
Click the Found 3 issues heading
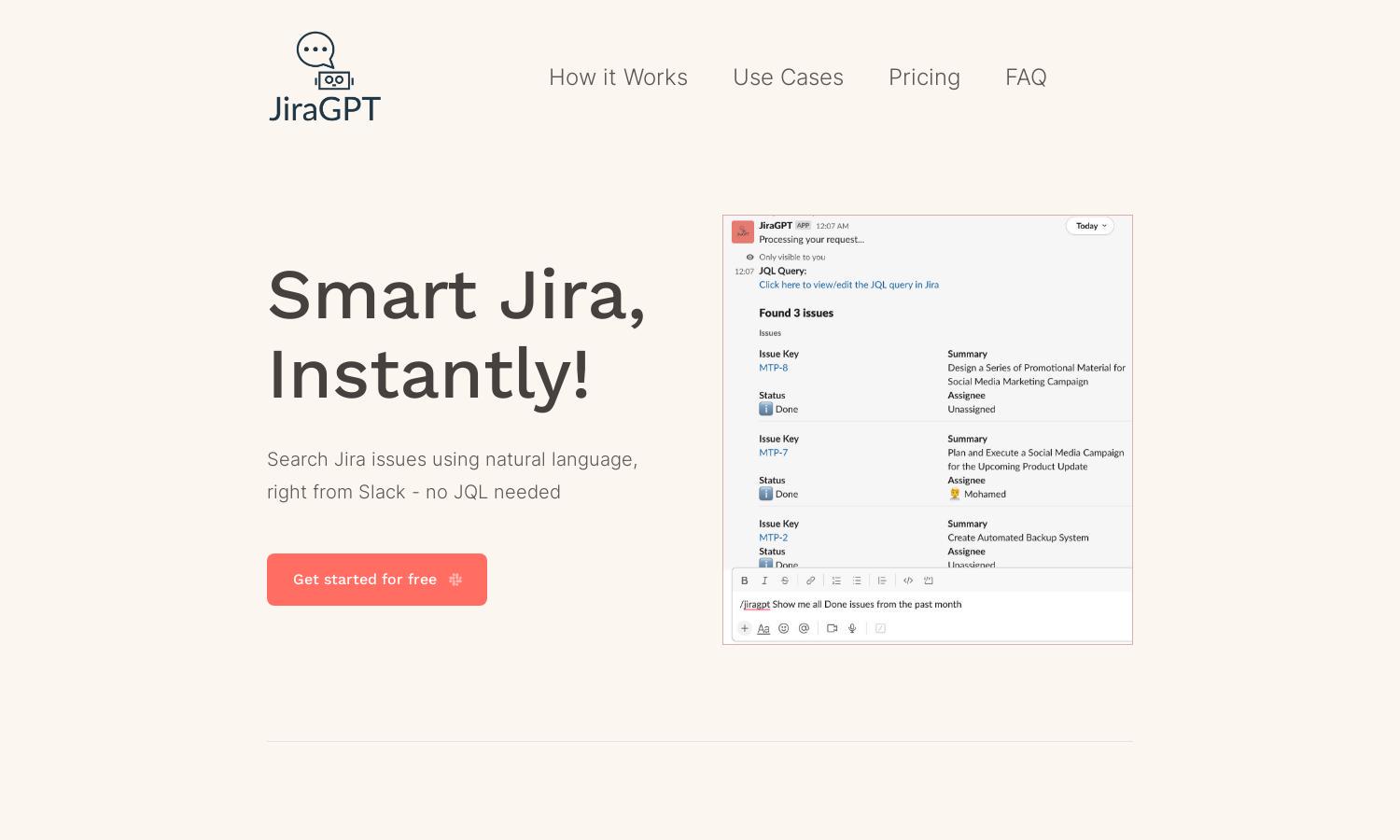coord(796,313)
